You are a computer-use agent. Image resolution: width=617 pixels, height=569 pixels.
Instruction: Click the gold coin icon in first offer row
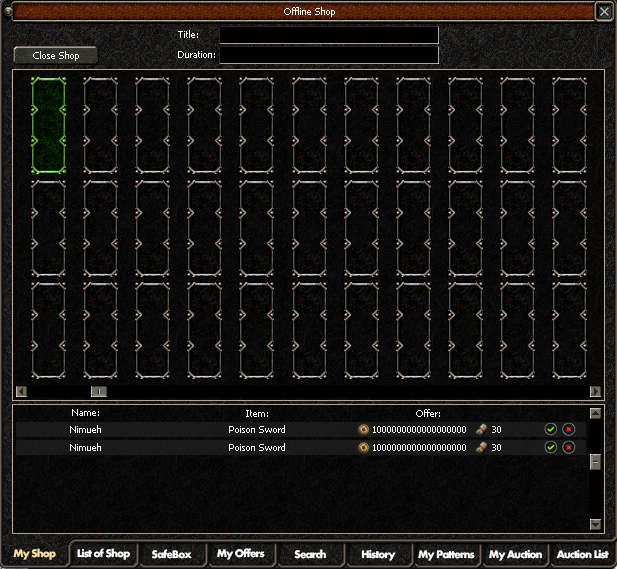point(364,429)
